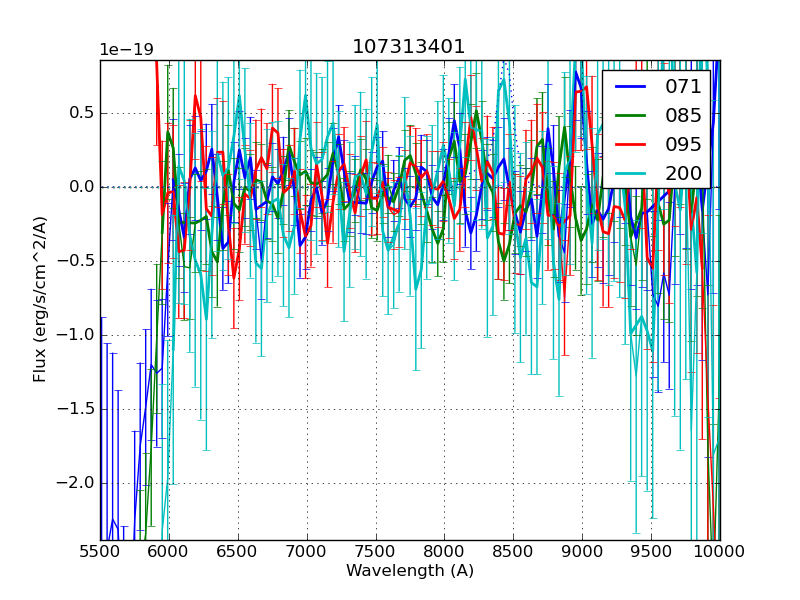Select the 085 legend label
This screenshot has width=800, height=600.
pos(684,115)
